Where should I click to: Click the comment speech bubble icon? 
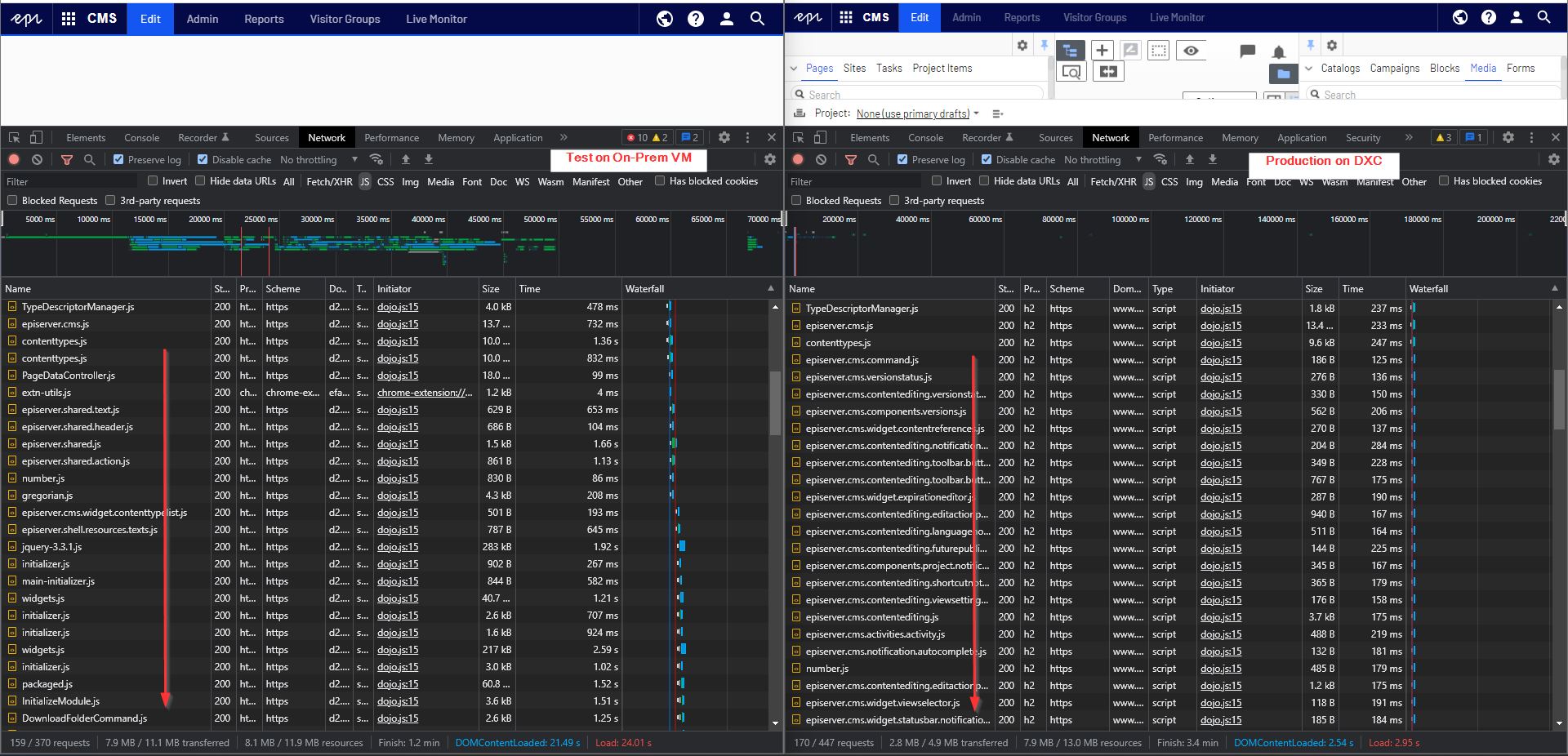click(x=1247, y=51)
